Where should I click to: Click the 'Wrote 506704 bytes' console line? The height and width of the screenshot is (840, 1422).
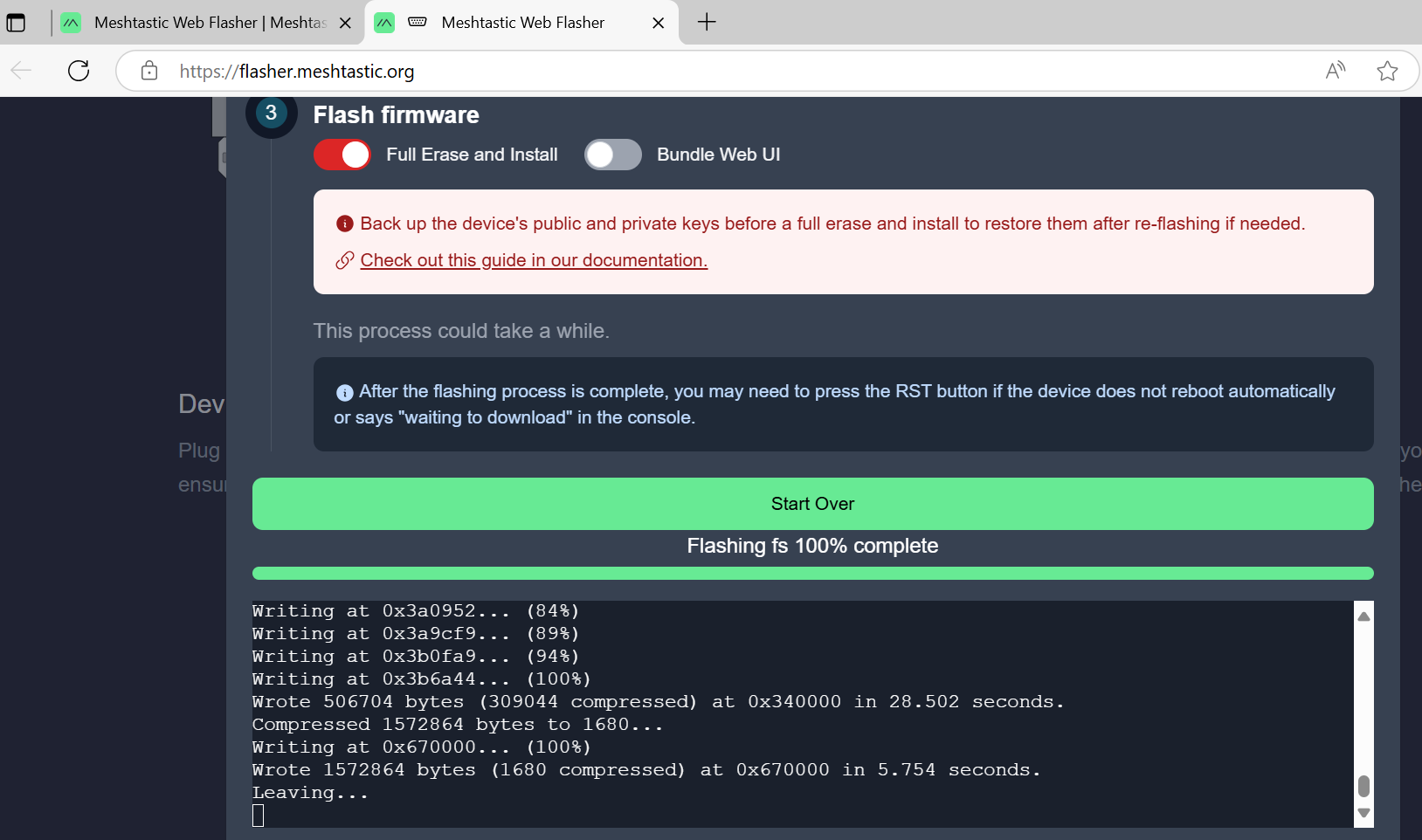tap(658, 702)
